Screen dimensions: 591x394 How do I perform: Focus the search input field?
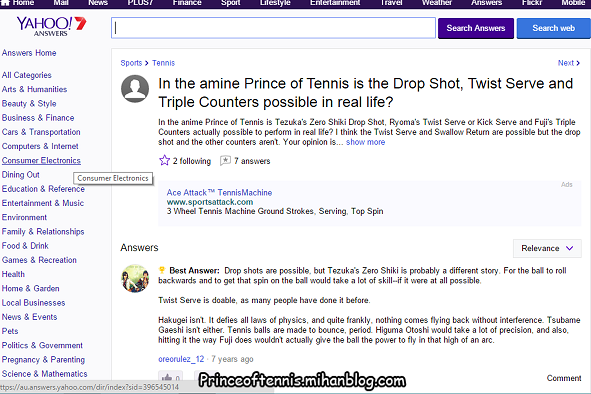click(273, 28)
